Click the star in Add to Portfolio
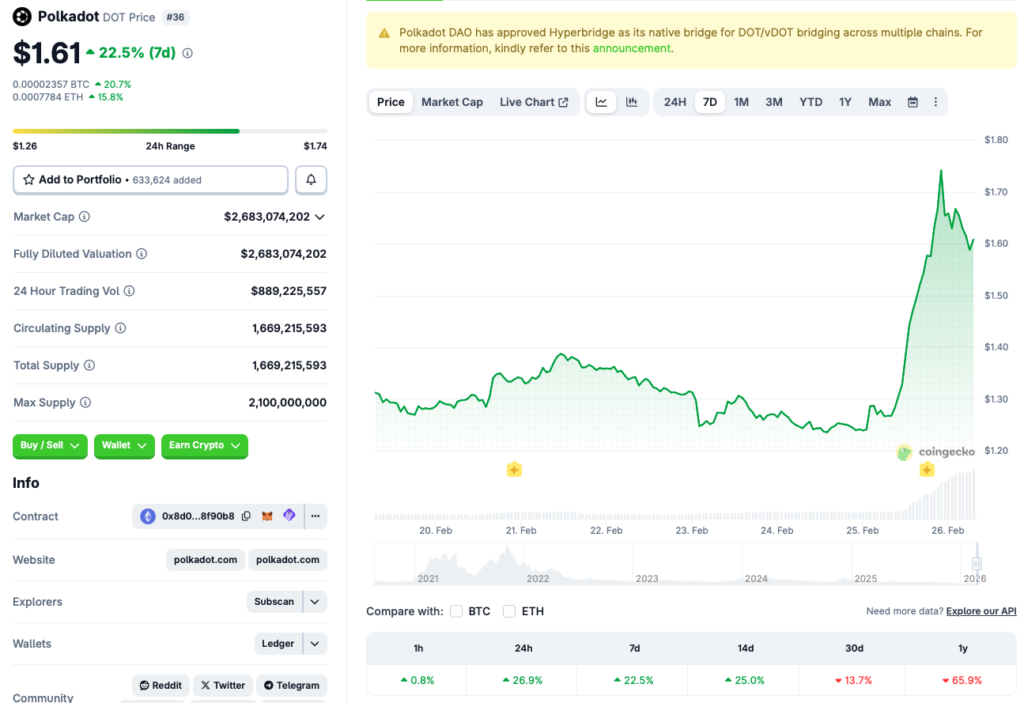 (29, 179)
